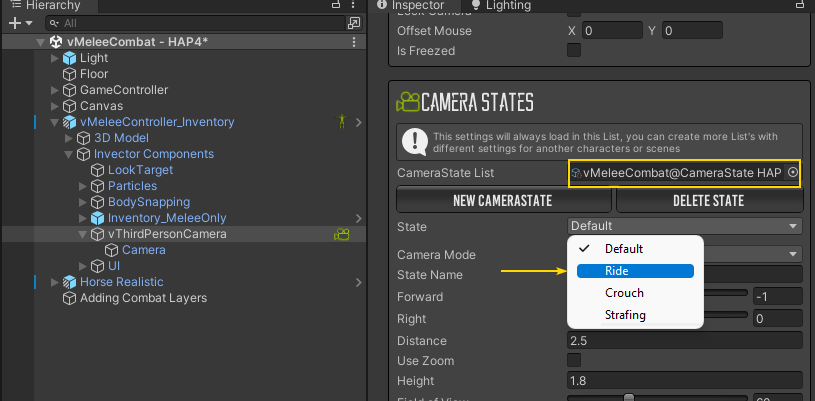
Task: Expand the BodySnapping object
Action: pyautogui.click(x=83, y=202)
